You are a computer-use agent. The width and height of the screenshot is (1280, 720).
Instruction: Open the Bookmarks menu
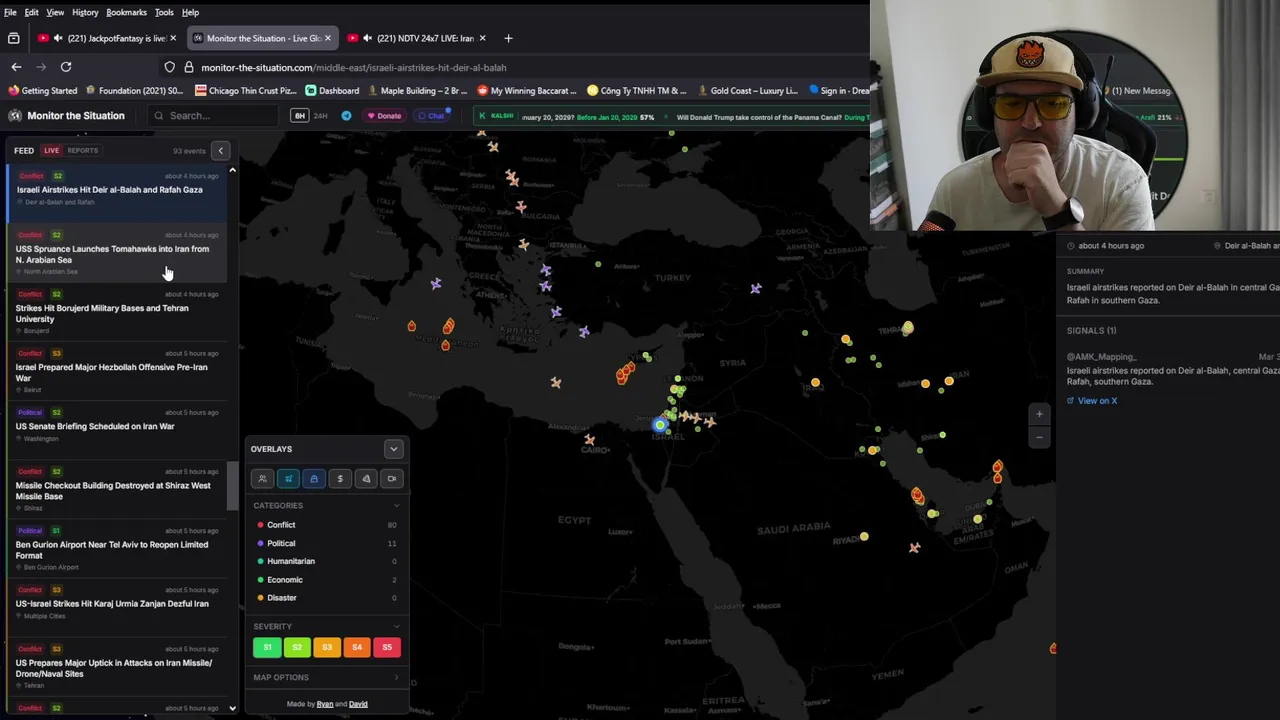(x=126, y=12)
